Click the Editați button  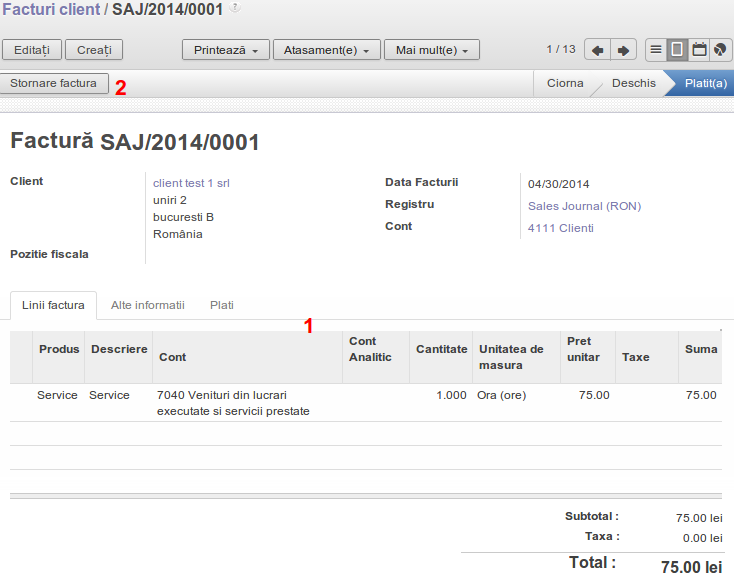pos(32,50)
